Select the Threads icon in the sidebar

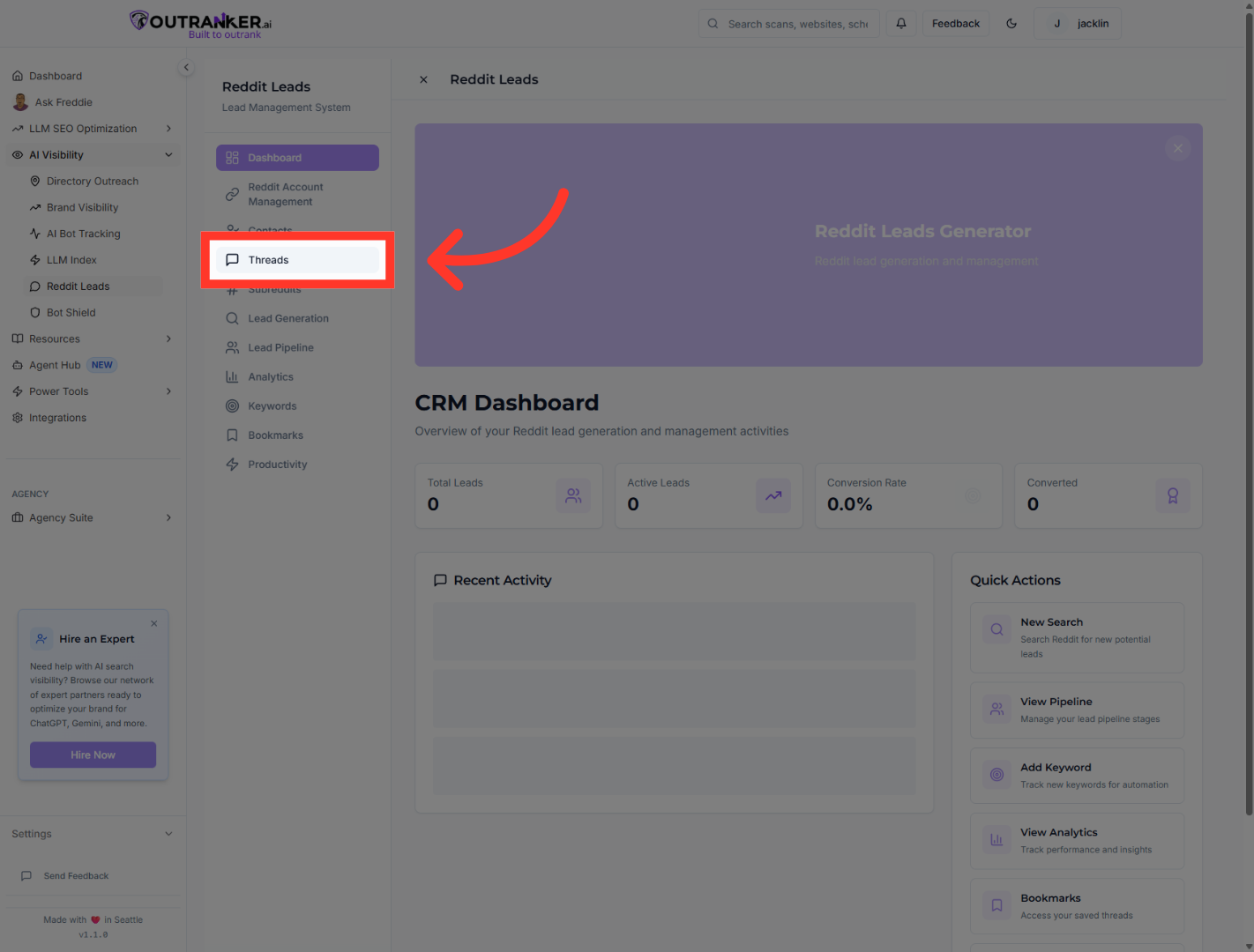click(x=232, y=259)
